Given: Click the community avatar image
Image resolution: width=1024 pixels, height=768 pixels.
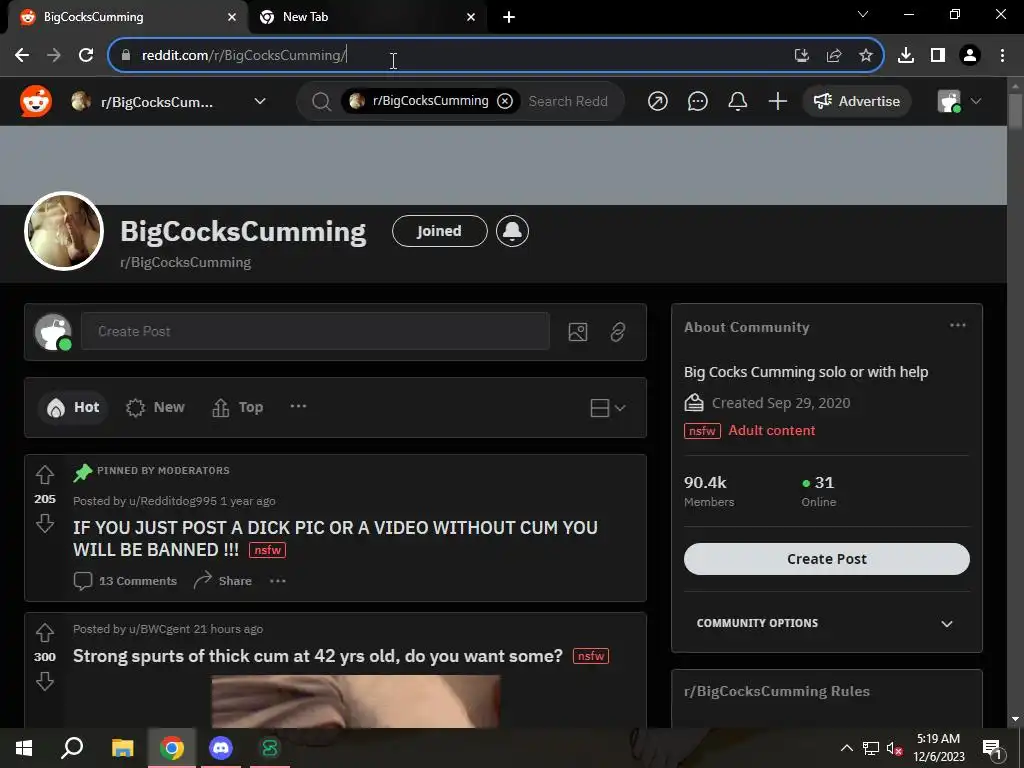Looking at the screenshot, I should coord(64,231).
